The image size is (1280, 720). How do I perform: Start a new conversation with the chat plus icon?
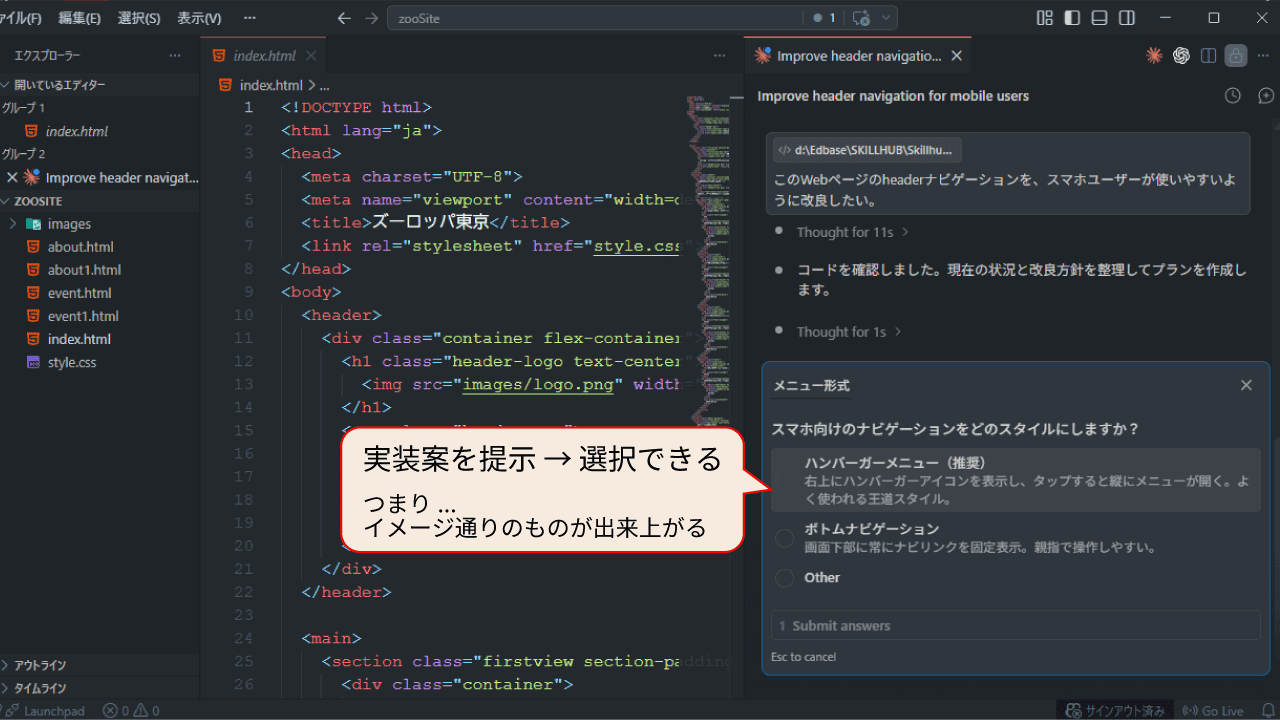1265,96
